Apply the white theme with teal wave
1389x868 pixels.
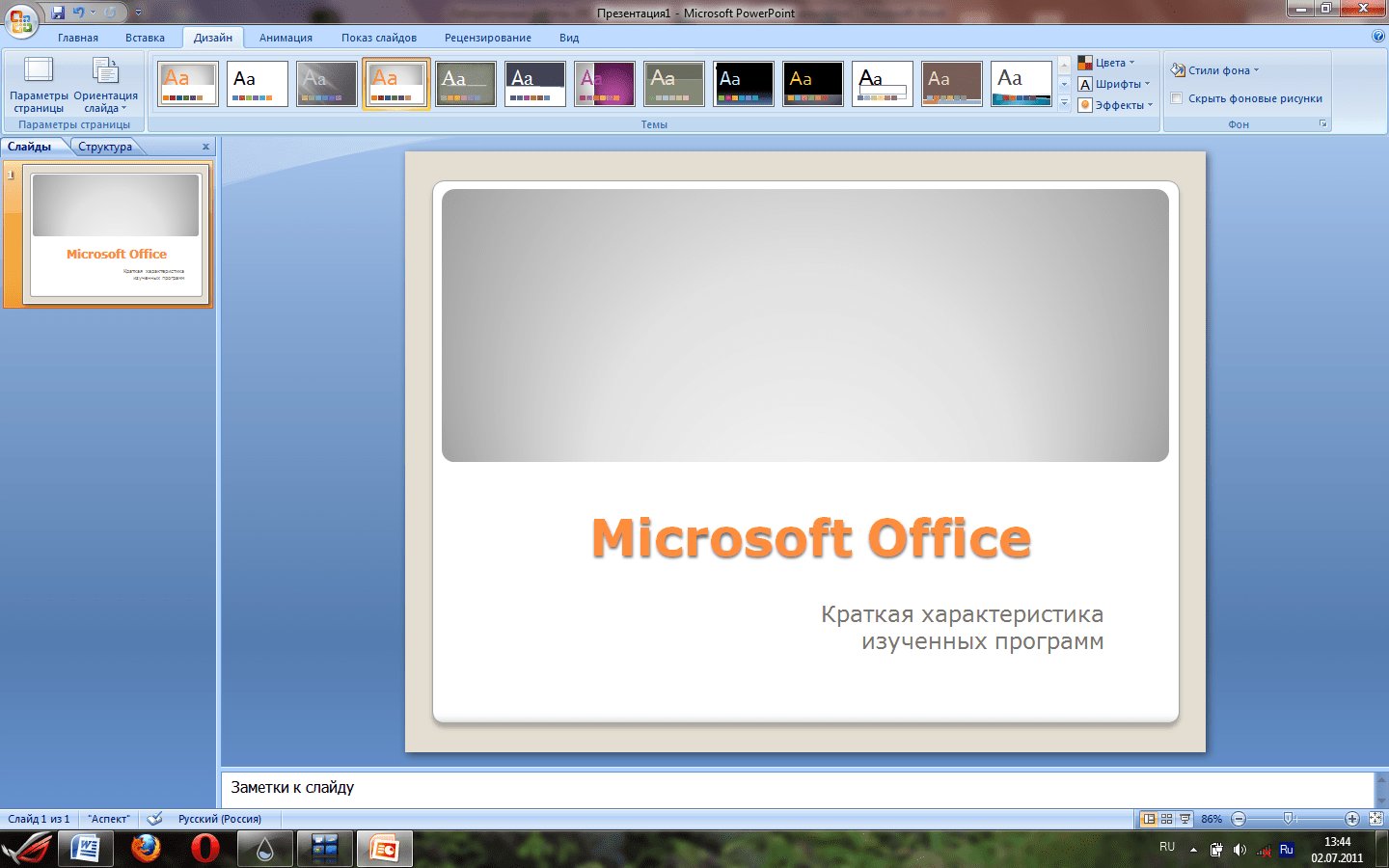tap(1021, 84)
